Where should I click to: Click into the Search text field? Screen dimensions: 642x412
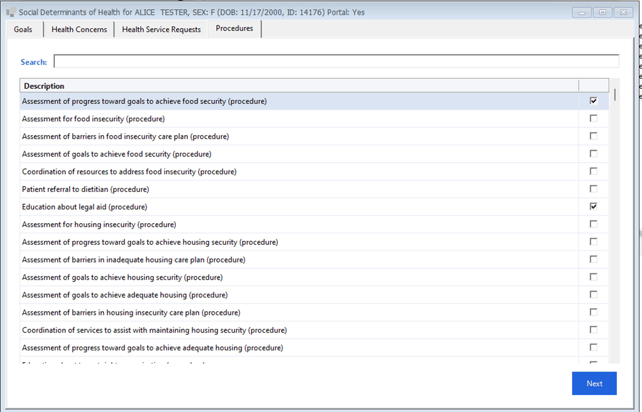pos(335,62)
